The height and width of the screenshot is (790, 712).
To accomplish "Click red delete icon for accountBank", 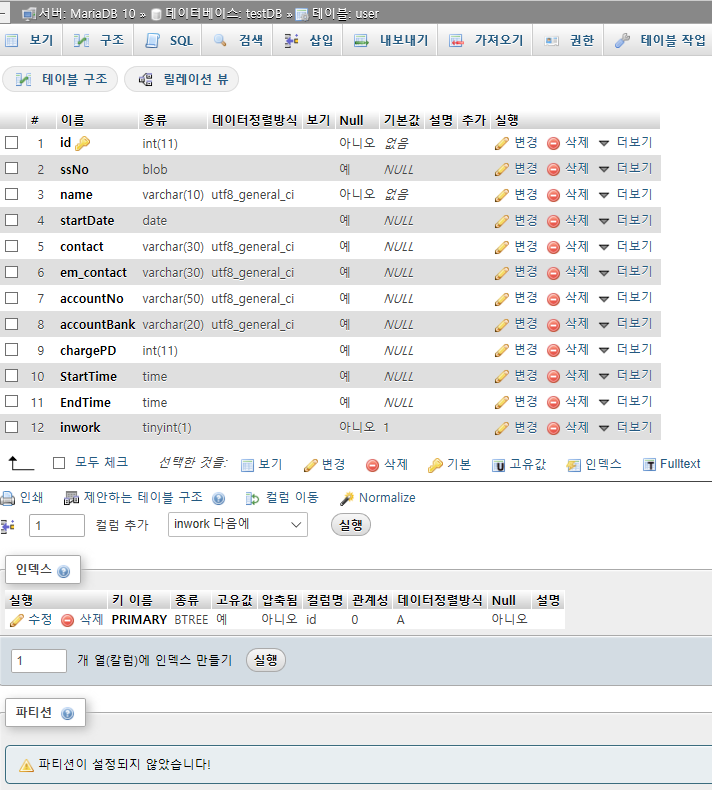I will [553, 325].
